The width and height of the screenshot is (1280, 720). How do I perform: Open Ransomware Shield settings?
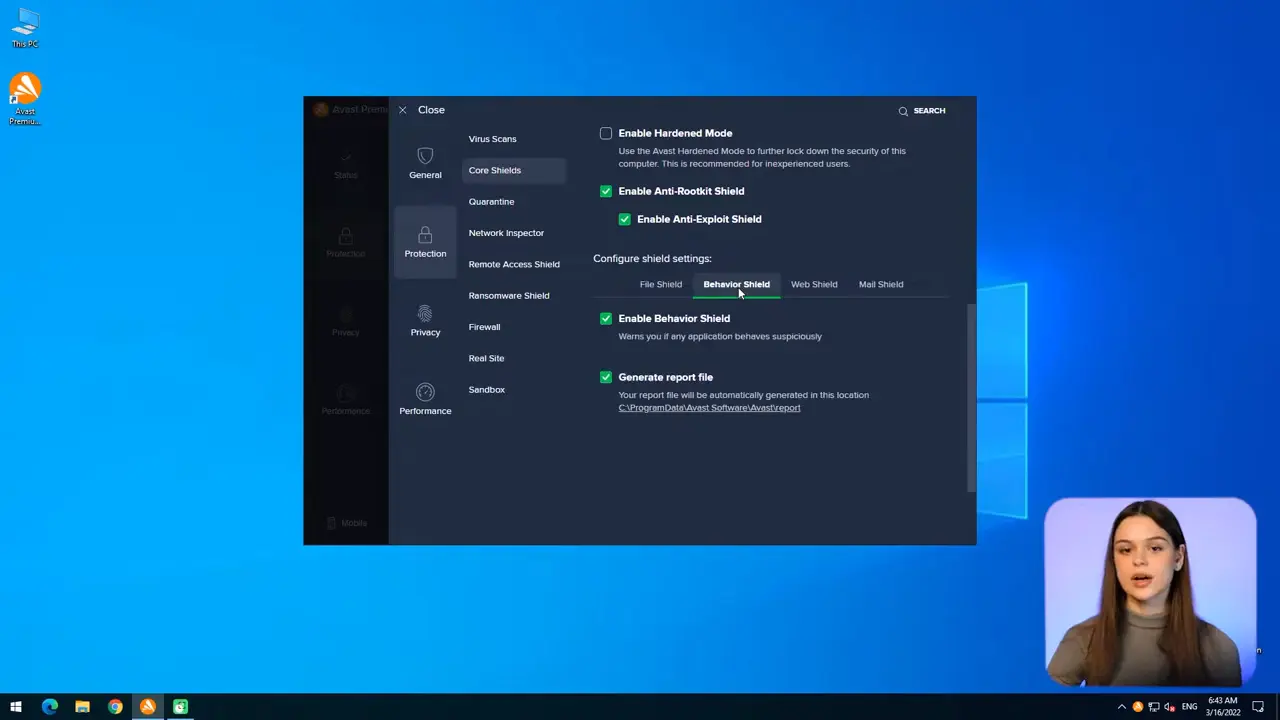pos(509,296)
